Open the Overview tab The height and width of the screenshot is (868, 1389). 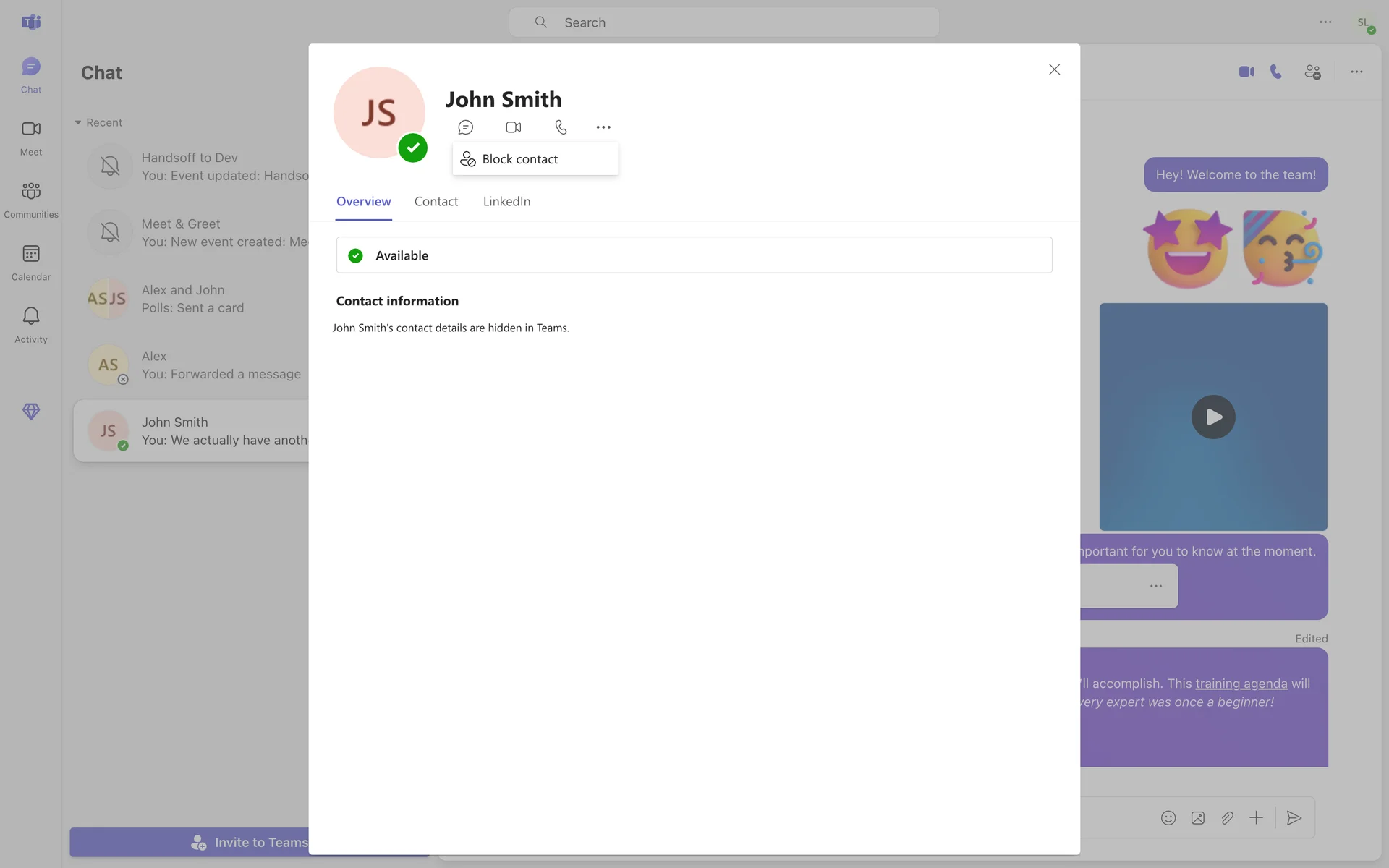pyautogui.click(x=363, y=202)
